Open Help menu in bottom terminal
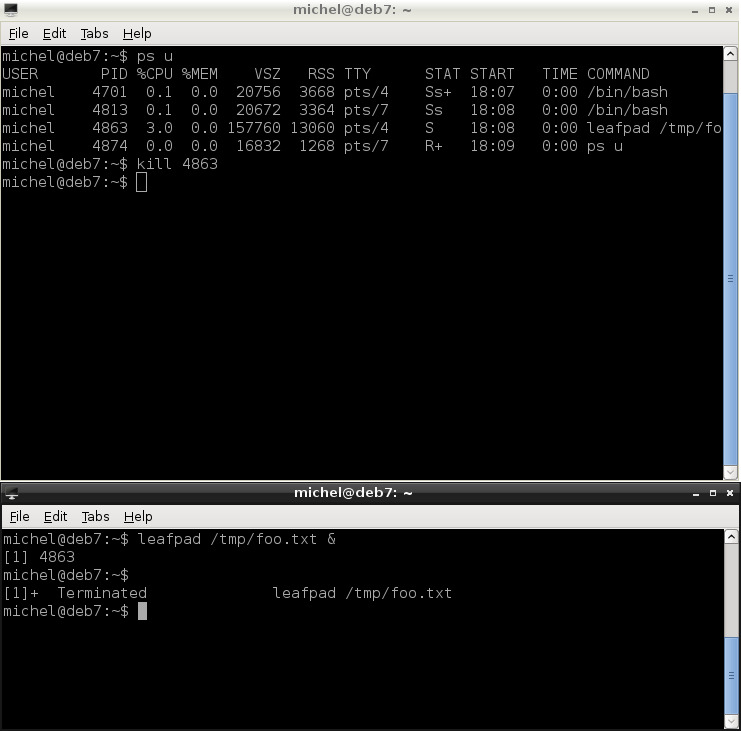 pos(138,516)
